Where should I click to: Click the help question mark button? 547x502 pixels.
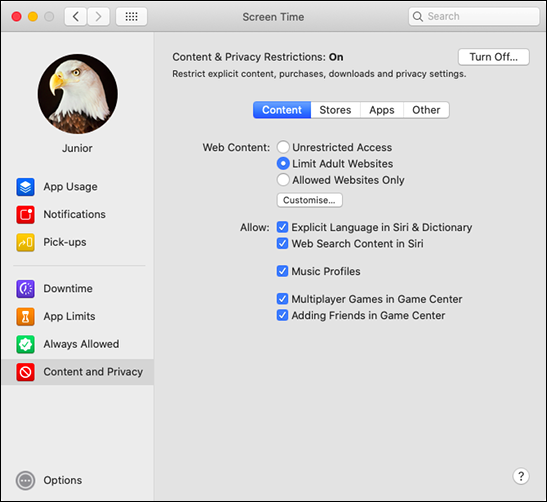pyautogui.click(x=521, y=476)
